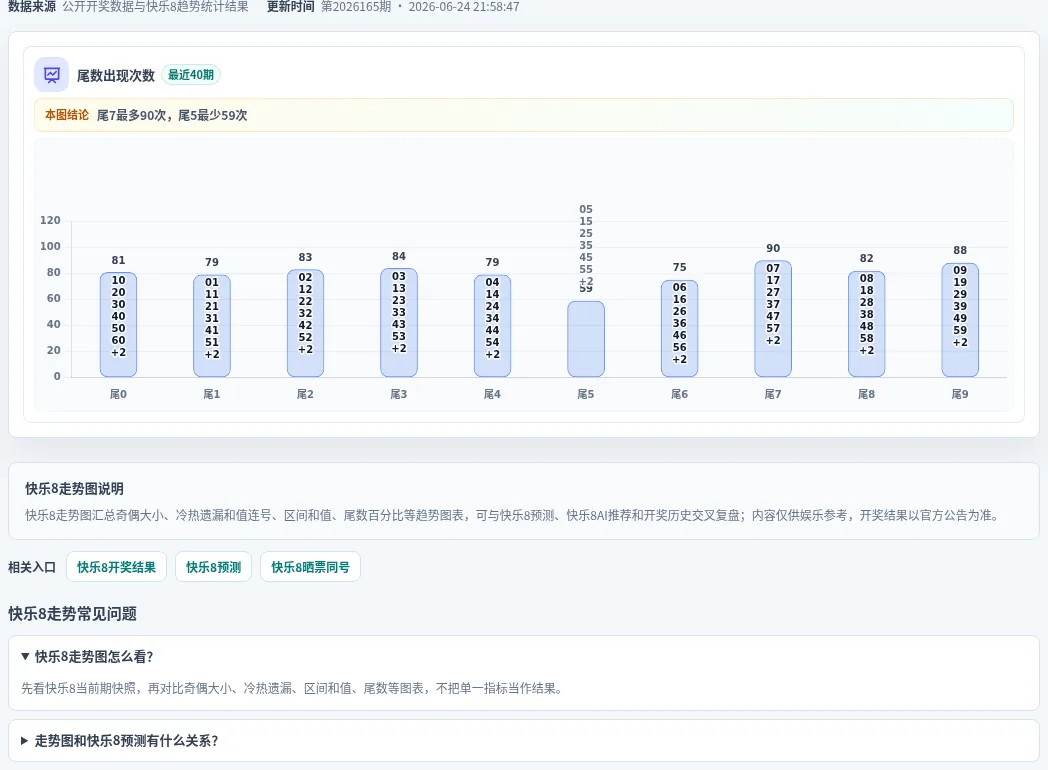The width and height of the screenshot is (1048, 770).
Task: Click the text 尾7最多90次，尾5最少59次
Action: pyautogui.click(x=172, y=115)
